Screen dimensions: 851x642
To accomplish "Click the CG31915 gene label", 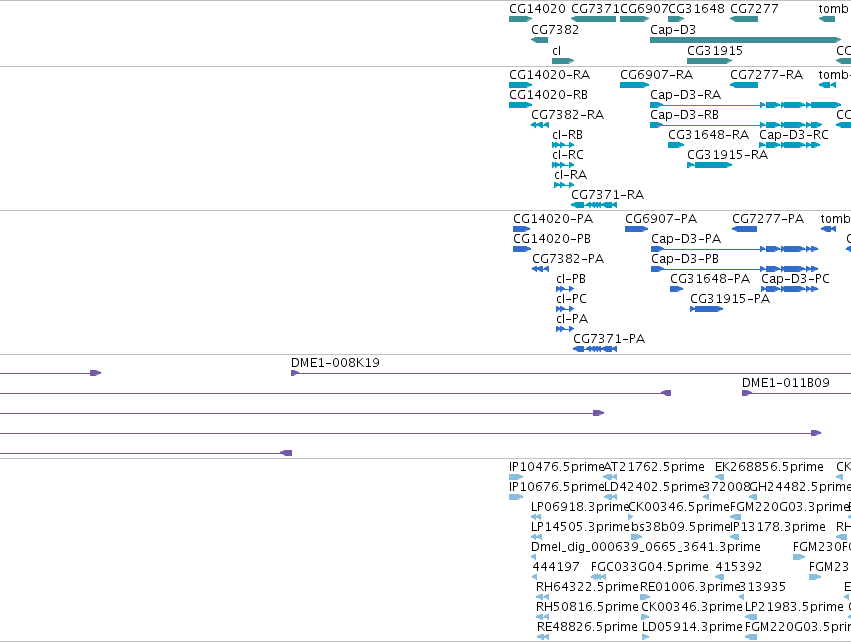I will click(x=715, y=51).
